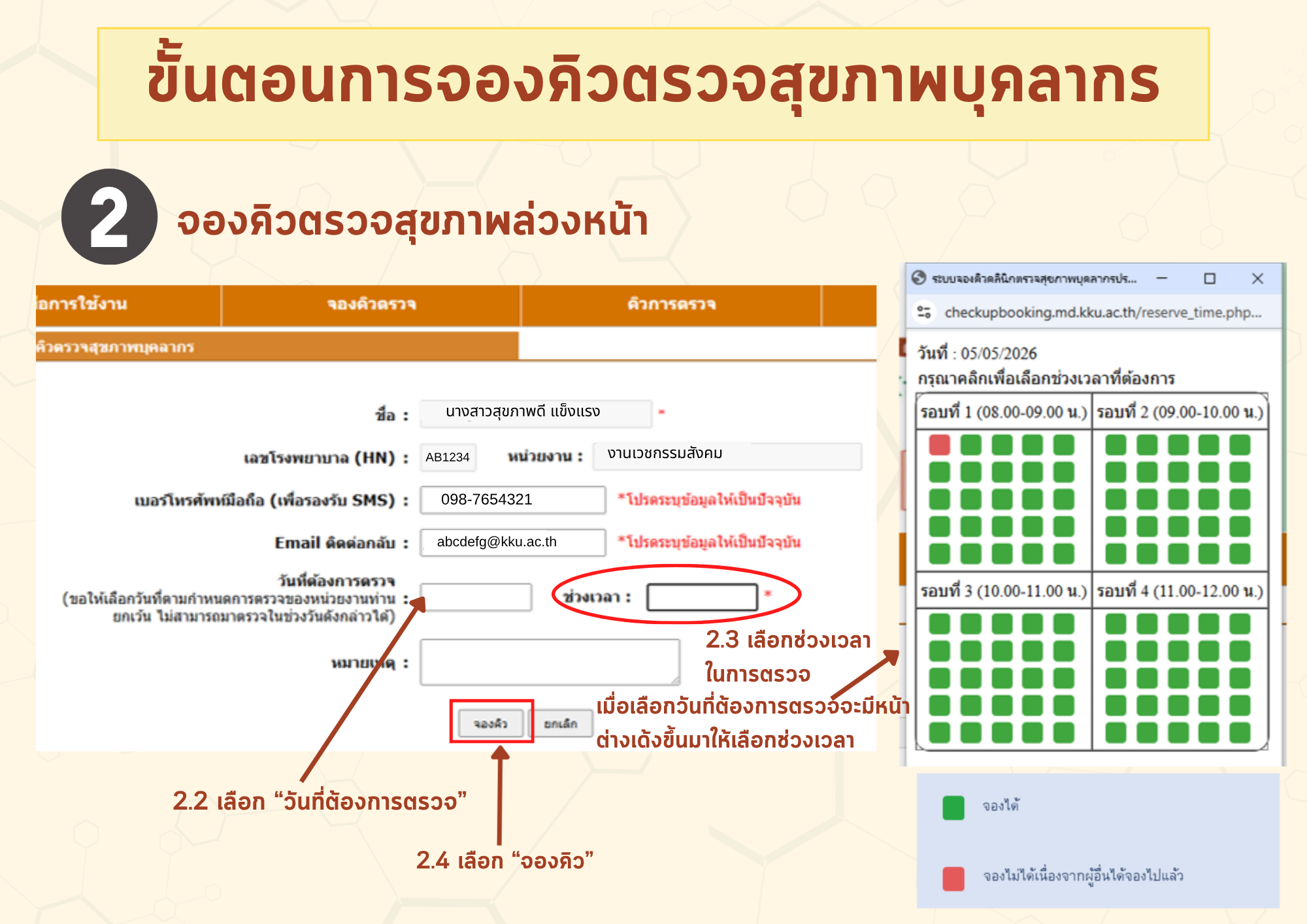Open the คิวการตรวจ tab

coord(671,305)
